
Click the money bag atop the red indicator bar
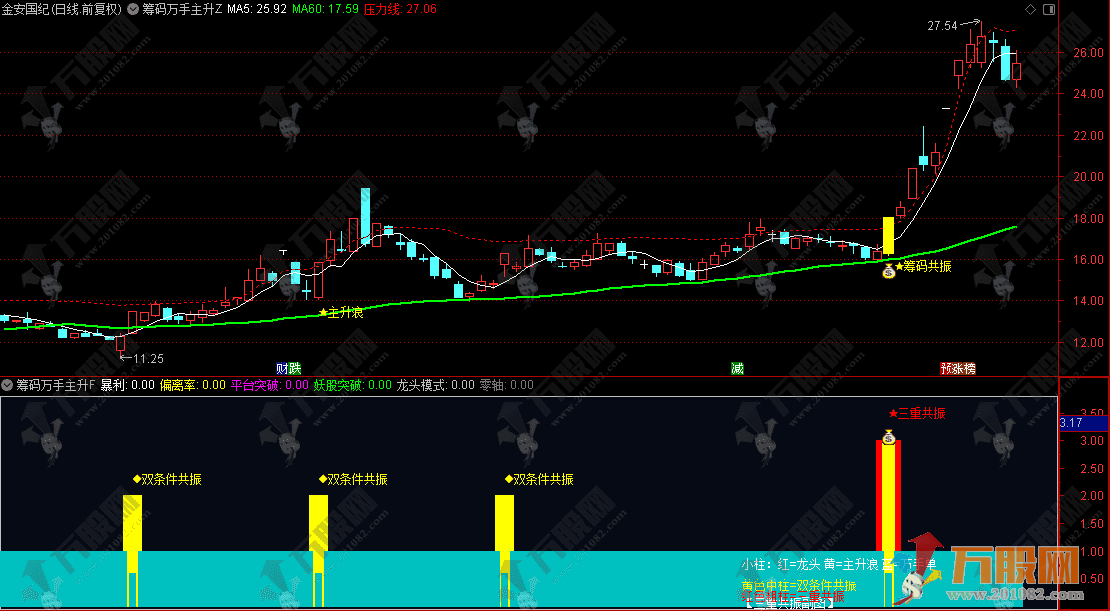pyautogui.click(x=888, y=436)
